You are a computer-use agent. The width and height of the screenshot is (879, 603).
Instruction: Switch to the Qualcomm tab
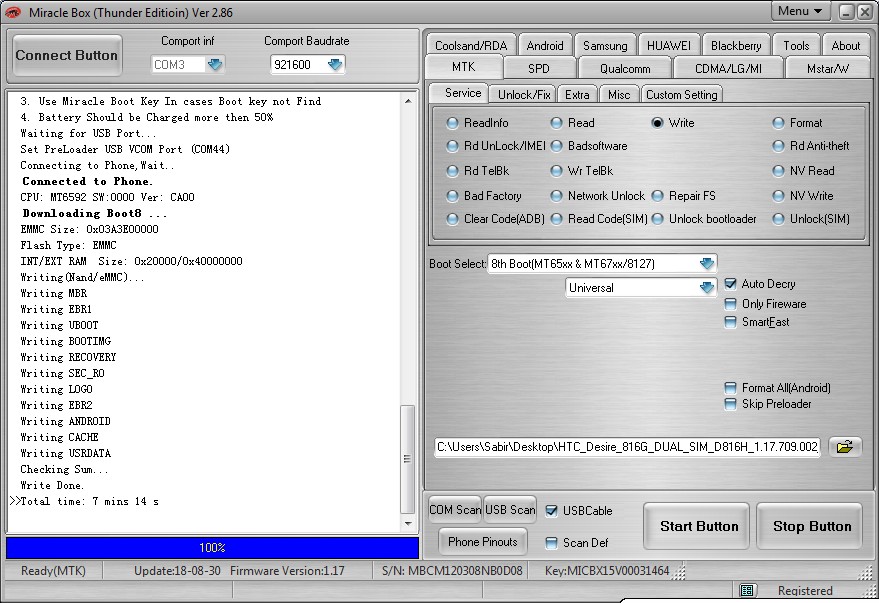tap(625, 68)
